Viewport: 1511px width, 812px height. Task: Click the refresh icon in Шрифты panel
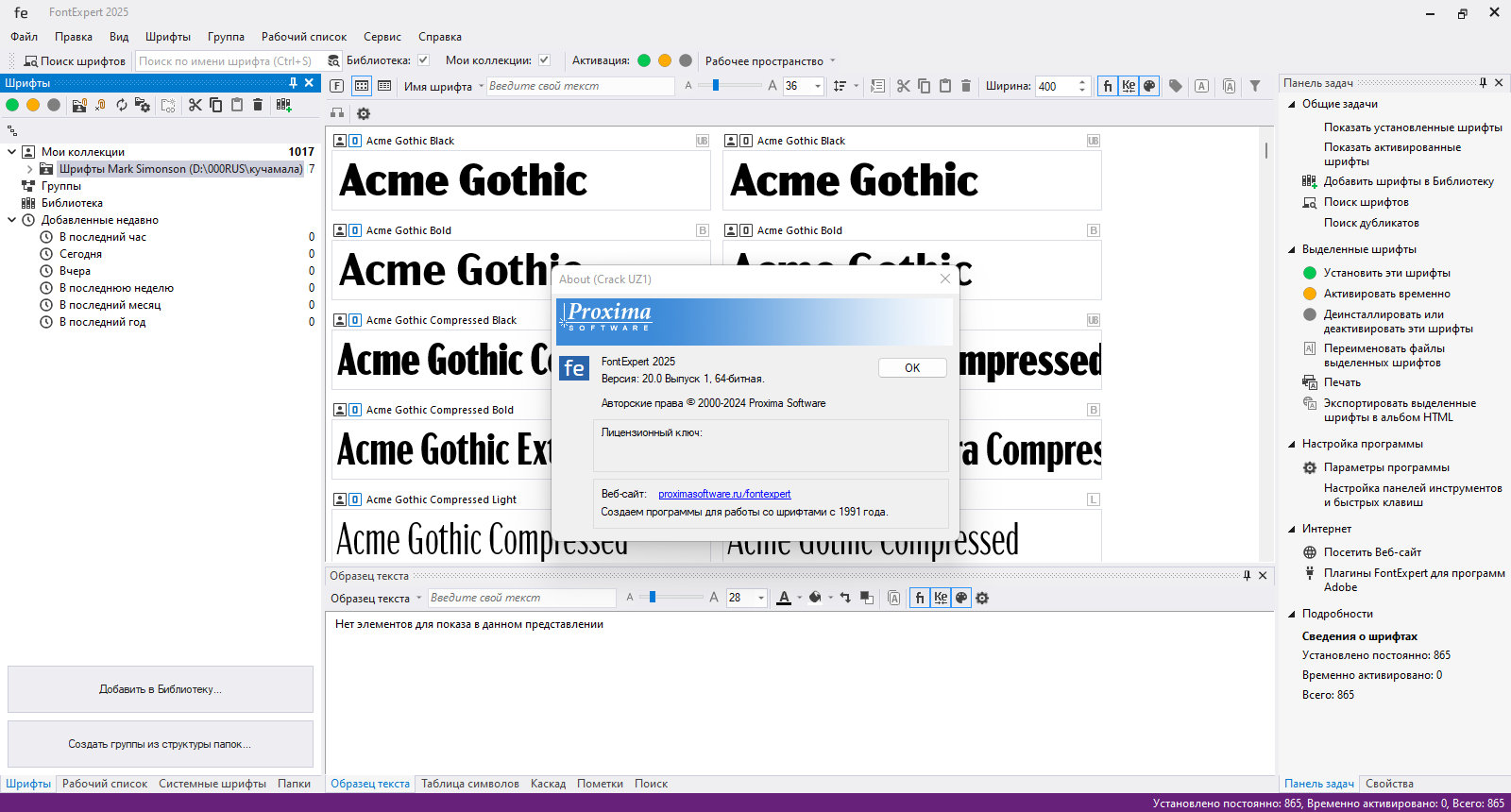point(122,105)
